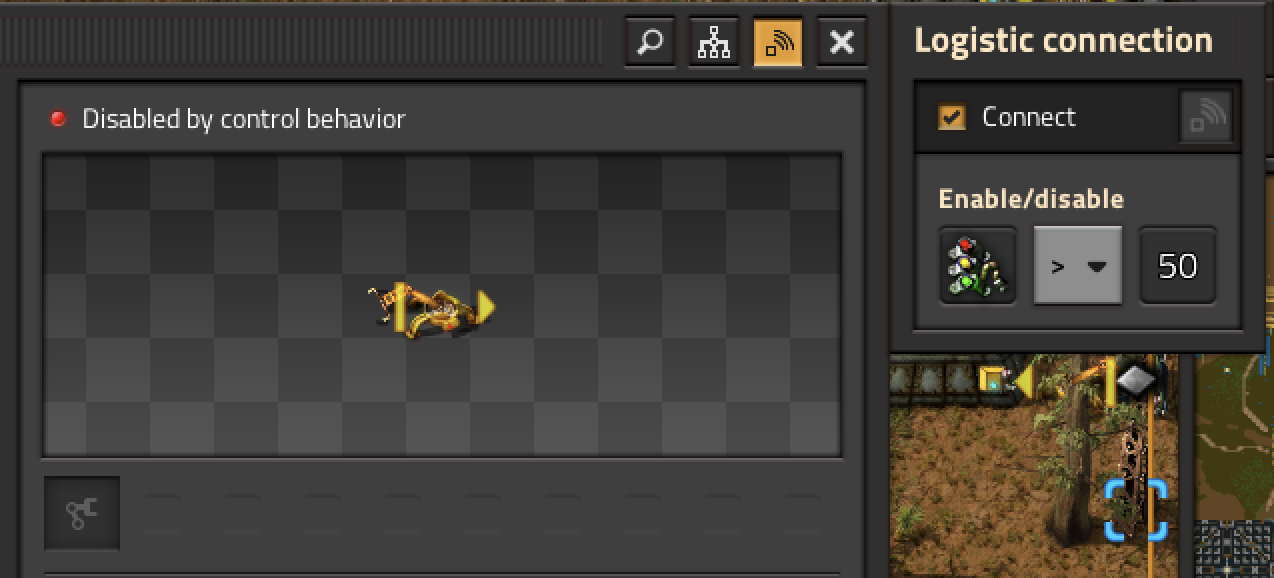The width and height of the screenshot is (1274, 578).
Task: Edit the constant value 50
Action: click(x=1178, y=265)
